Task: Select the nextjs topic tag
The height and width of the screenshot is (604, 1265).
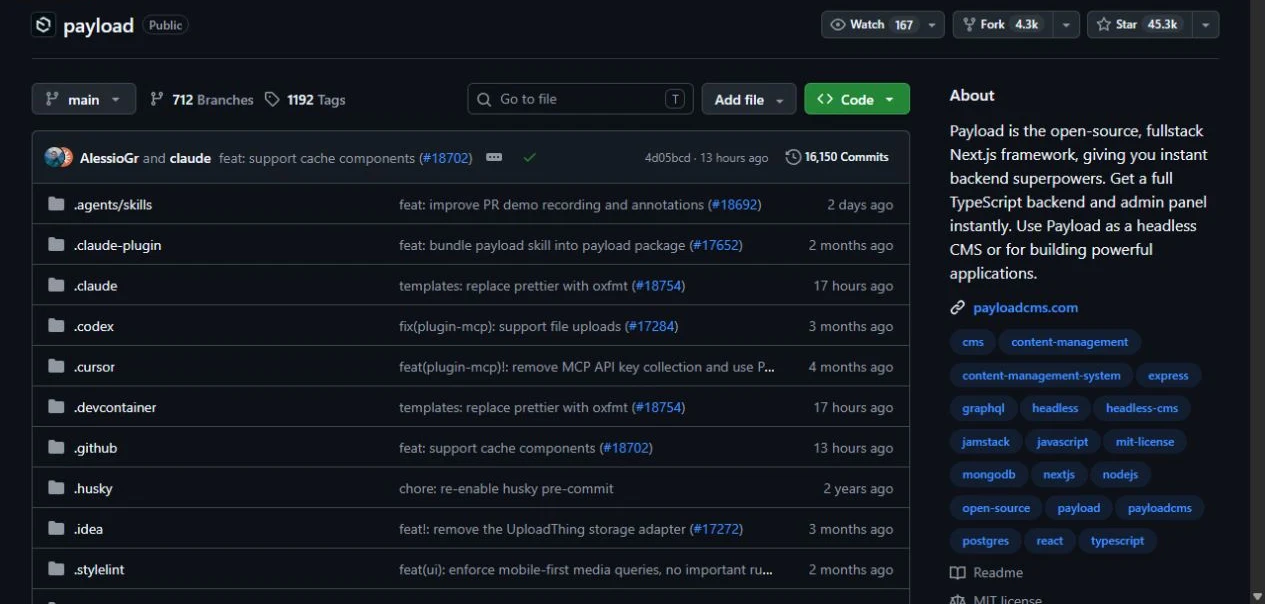Action: tap(1059, 475)
